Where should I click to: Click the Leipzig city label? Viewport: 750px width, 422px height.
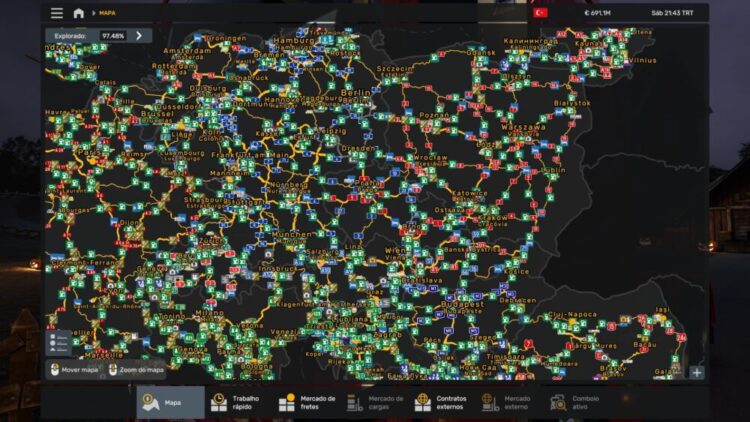(331, 131)
